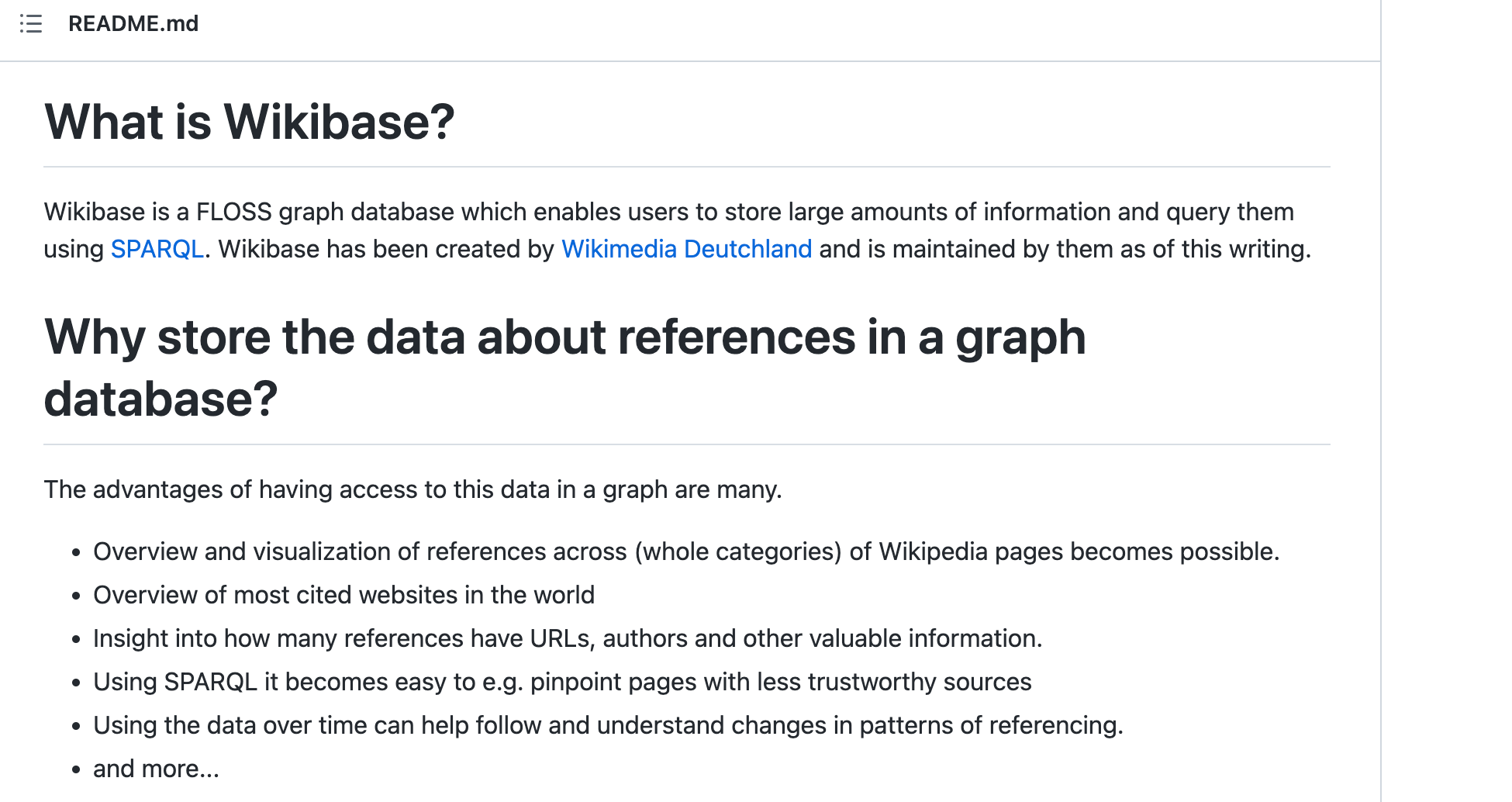The height and width of the screenshot is (802, 1512).
Task: Click the "What is Wikibase?" heading
Action: pyautogui.click(x=249, y=122)
